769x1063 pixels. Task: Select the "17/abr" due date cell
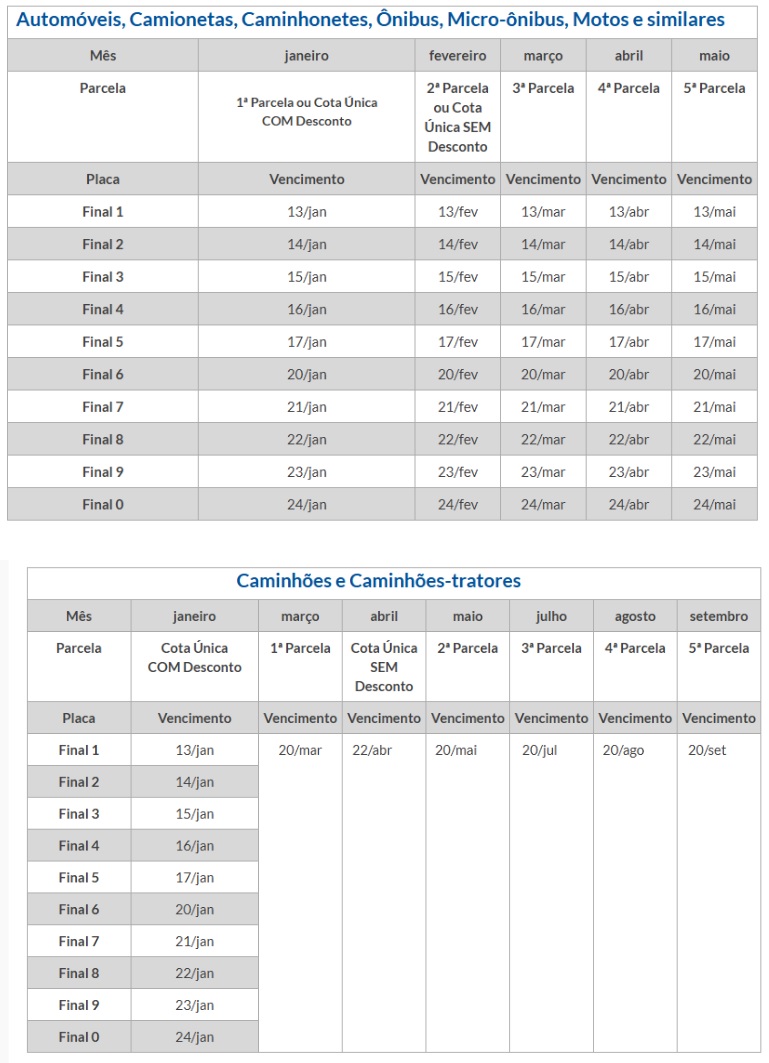[x=628, y=342]
